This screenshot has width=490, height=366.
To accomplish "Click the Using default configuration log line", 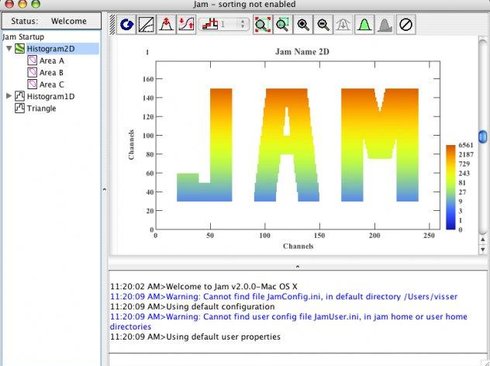I will tap(192, 307).
